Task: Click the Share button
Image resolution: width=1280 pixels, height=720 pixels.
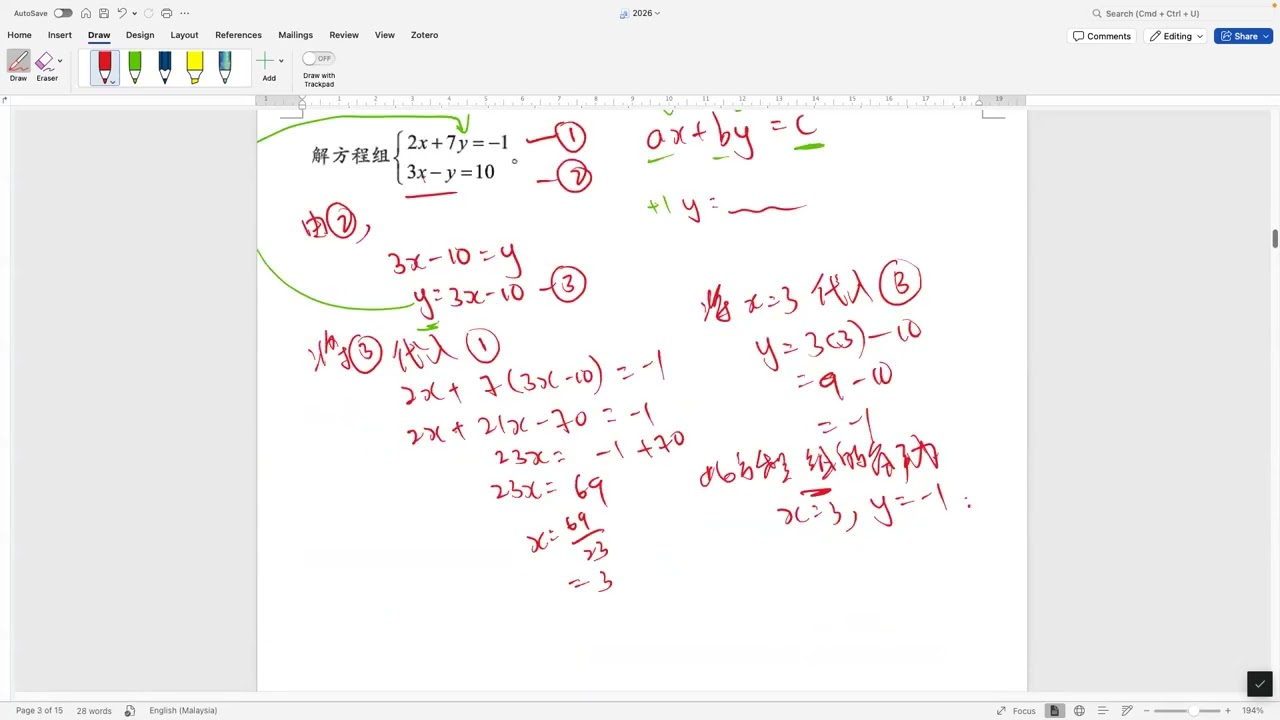Action: 1243,36
